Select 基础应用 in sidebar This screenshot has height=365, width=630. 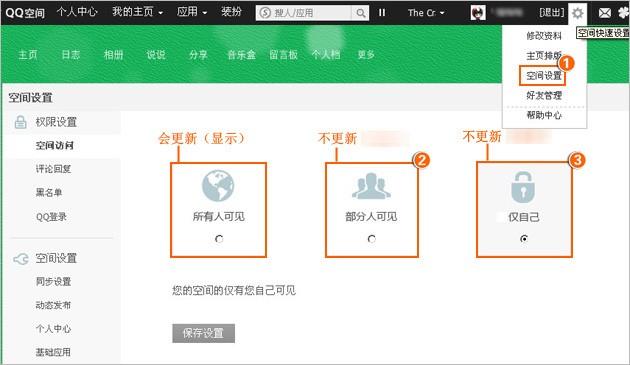[53, 353]
